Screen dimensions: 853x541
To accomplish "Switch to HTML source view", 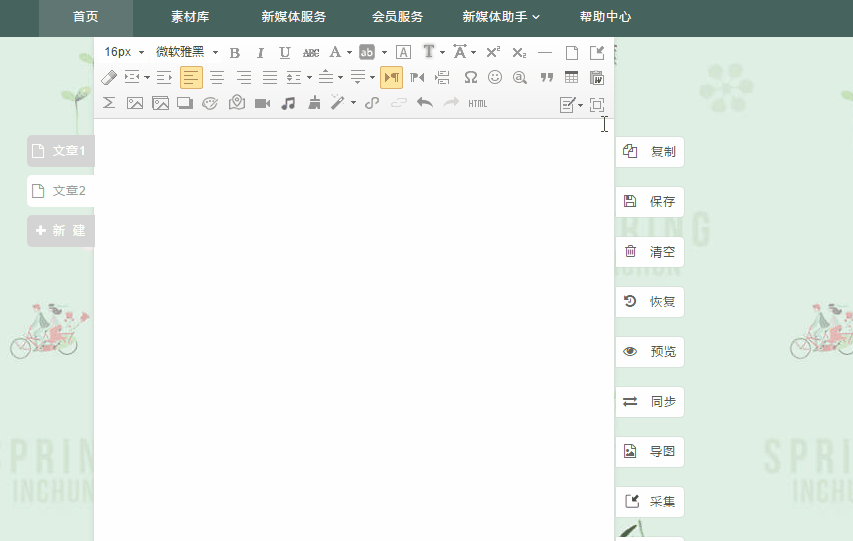I will click(x=478, y=103).
